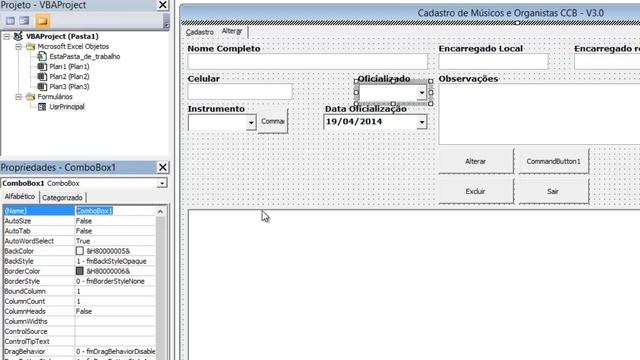Screen dimensions: 640x360
Task: Click the Instrumento label
Action: 216,109
